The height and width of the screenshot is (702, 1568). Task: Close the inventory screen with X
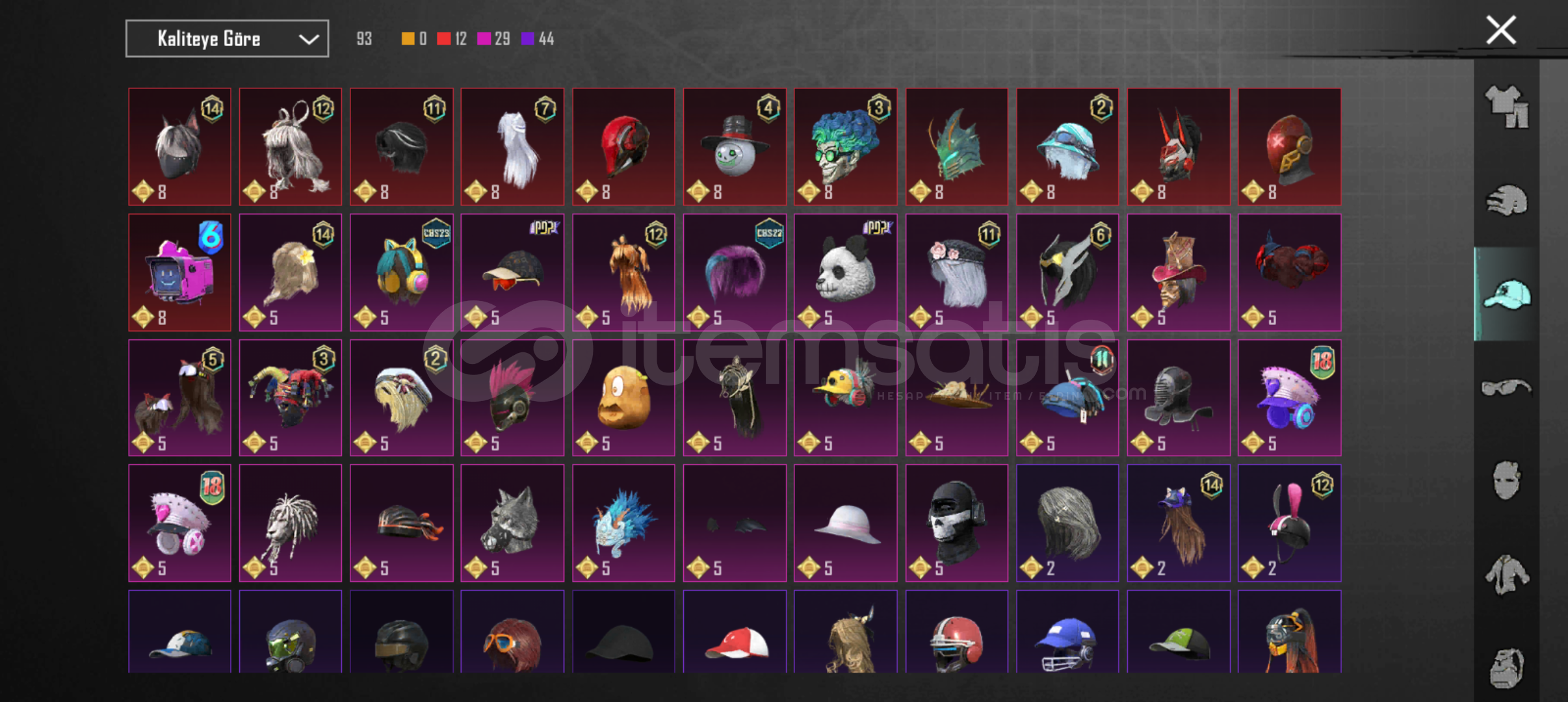[1501, 31]
